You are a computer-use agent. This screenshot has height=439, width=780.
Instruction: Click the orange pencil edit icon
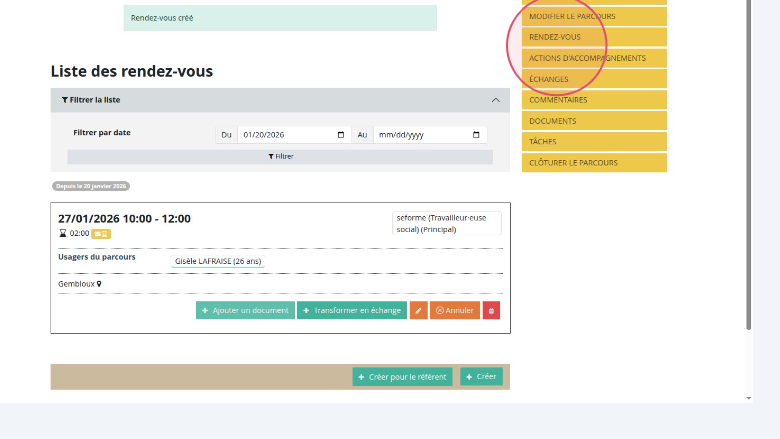pyautogui.click(x=418, y=310)
